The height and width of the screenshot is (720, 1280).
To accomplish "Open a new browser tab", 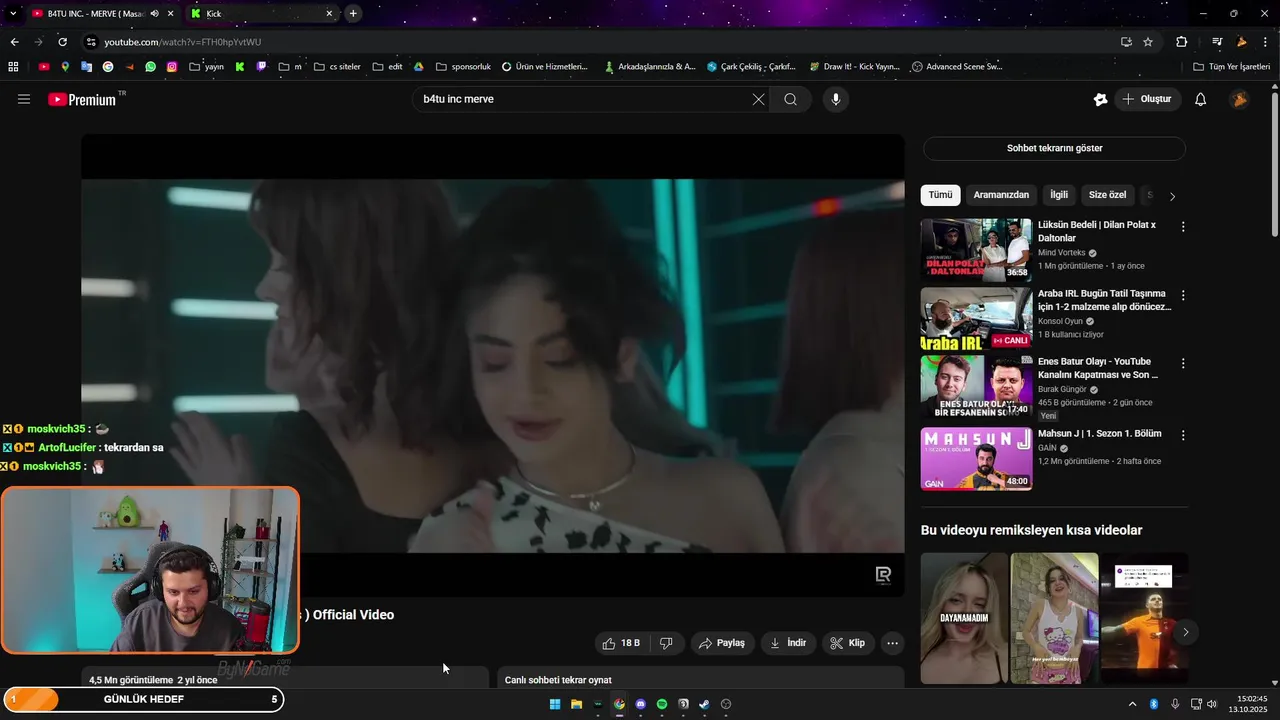I will click(x=353, y=14).
